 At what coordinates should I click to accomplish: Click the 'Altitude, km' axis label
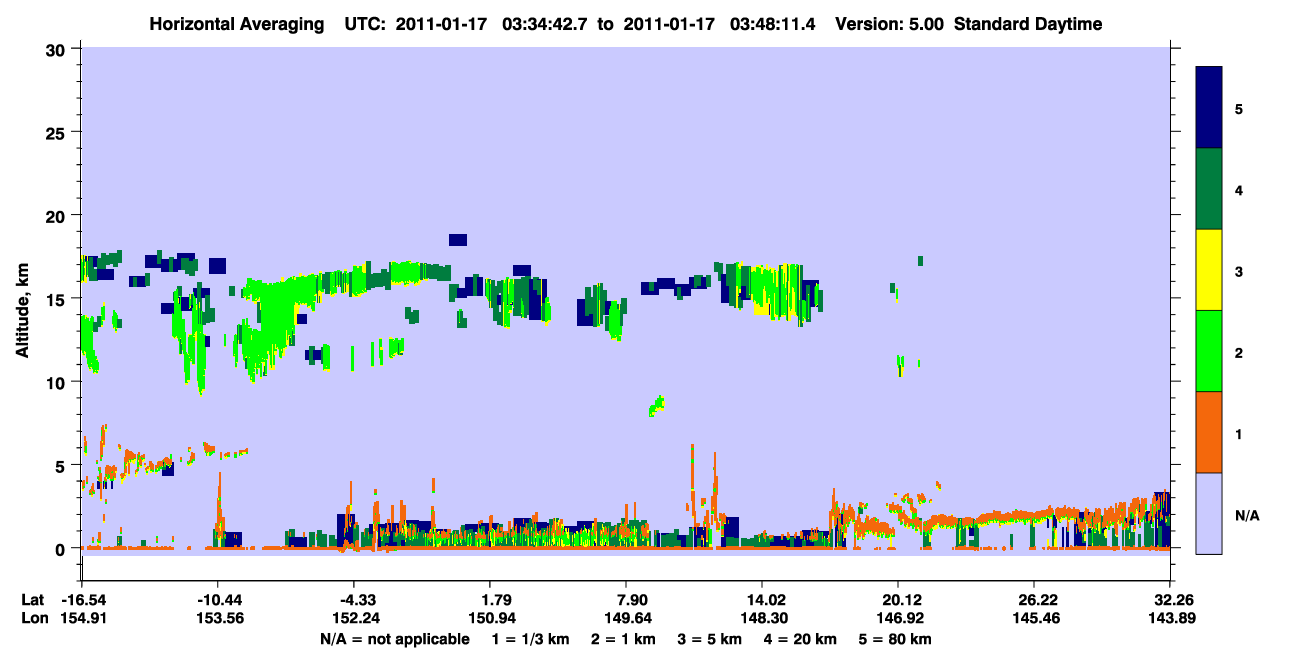click(21, 308)
